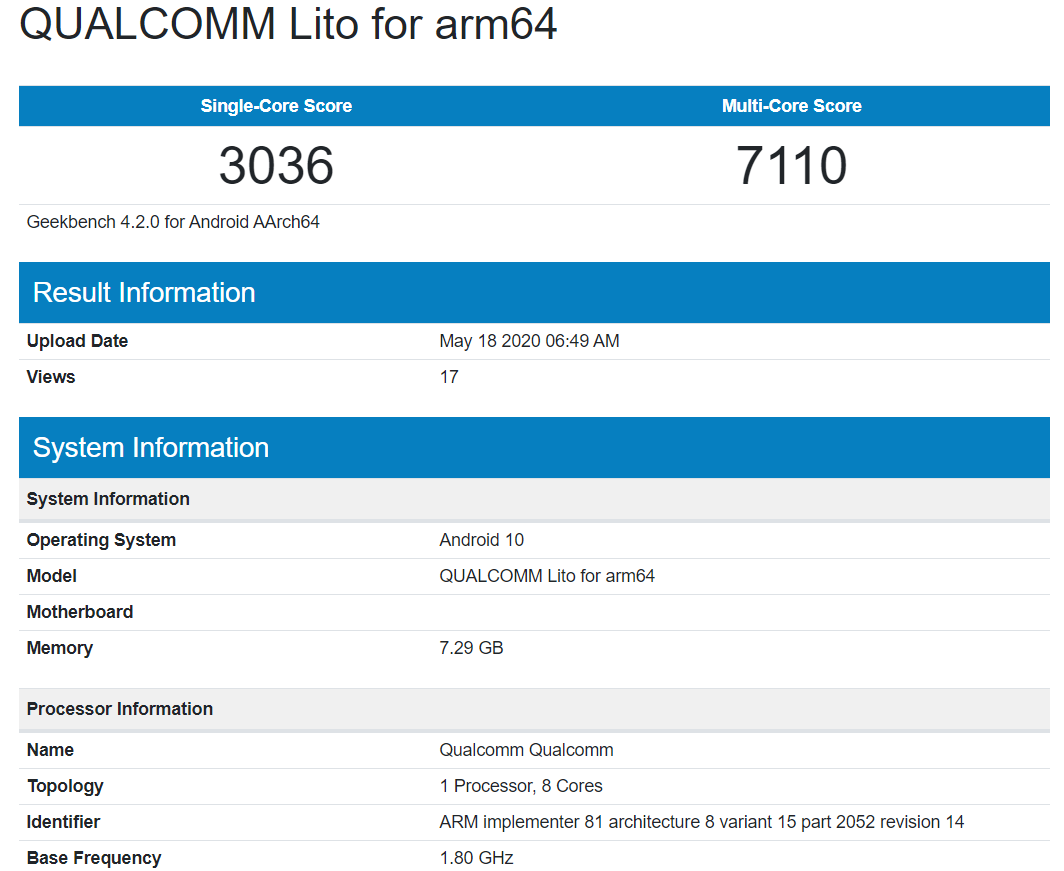Select the Upload Date label
Screen dimensions: 1064x871
click(x=77, y=340)
